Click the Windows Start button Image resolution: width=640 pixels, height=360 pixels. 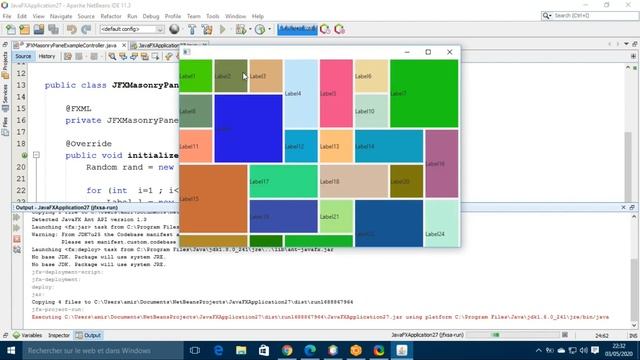tap(11, 351)
